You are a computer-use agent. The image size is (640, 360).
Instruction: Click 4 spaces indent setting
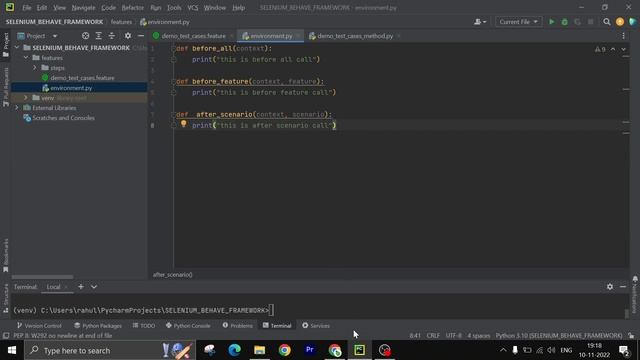click(x=478, y=336)
